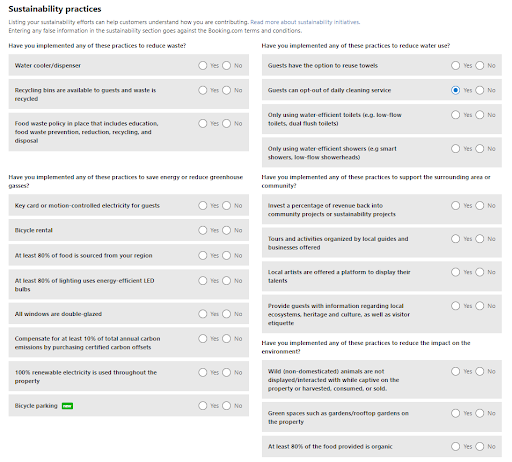Choose Yes for green spaces on property
512x462 pixels.
(x=455, y=413)
